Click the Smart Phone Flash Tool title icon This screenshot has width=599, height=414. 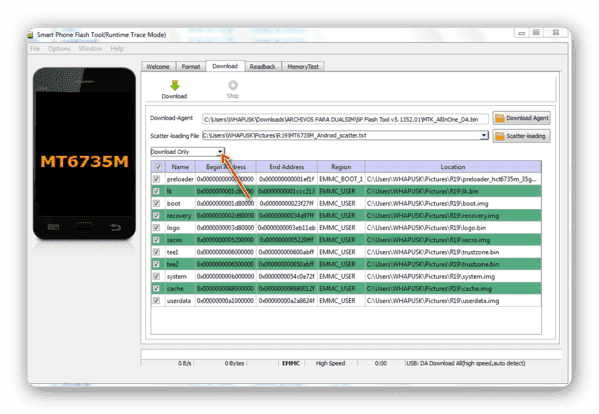31,35
